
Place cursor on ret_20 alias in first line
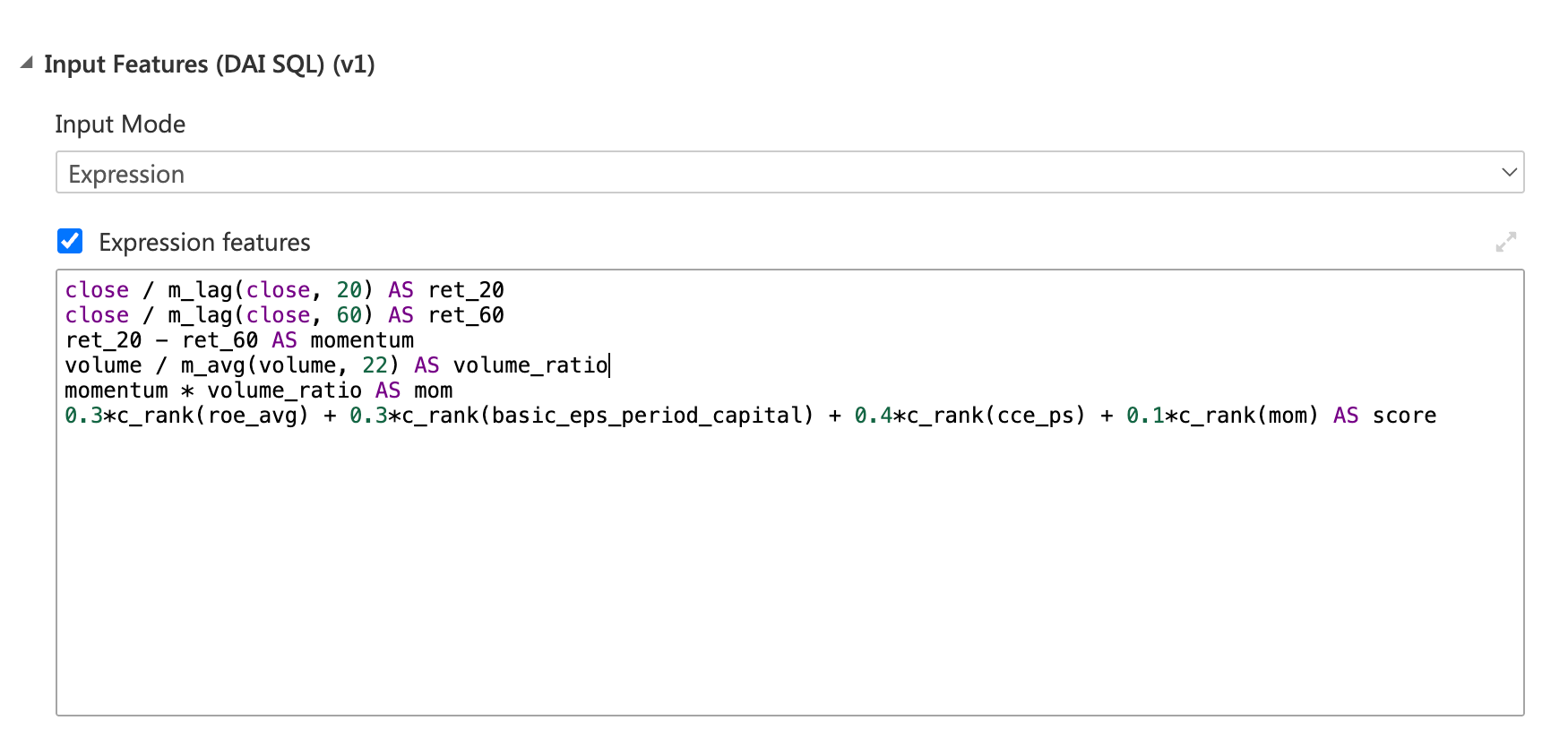pyautogui.click(x=466, y=290)
